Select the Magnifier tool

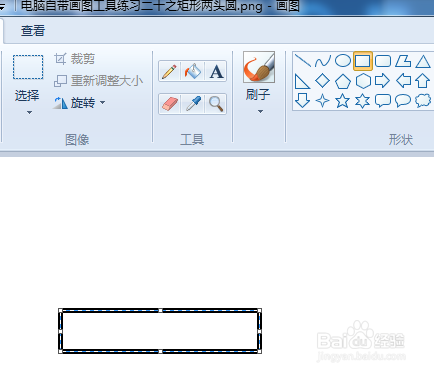click(x=216, y=104)
